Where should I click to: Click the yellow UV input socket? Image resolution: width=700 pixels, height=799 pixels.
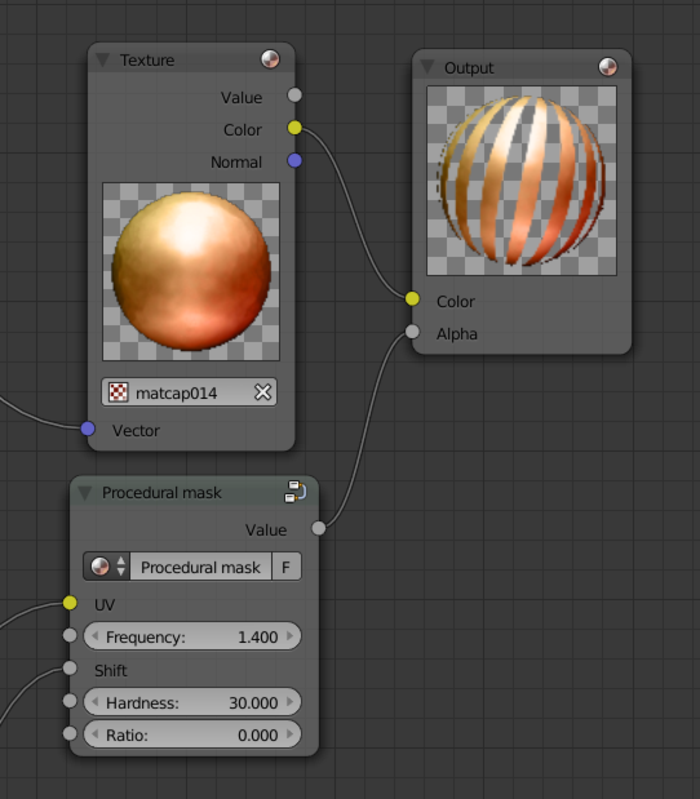coord(69,603)
